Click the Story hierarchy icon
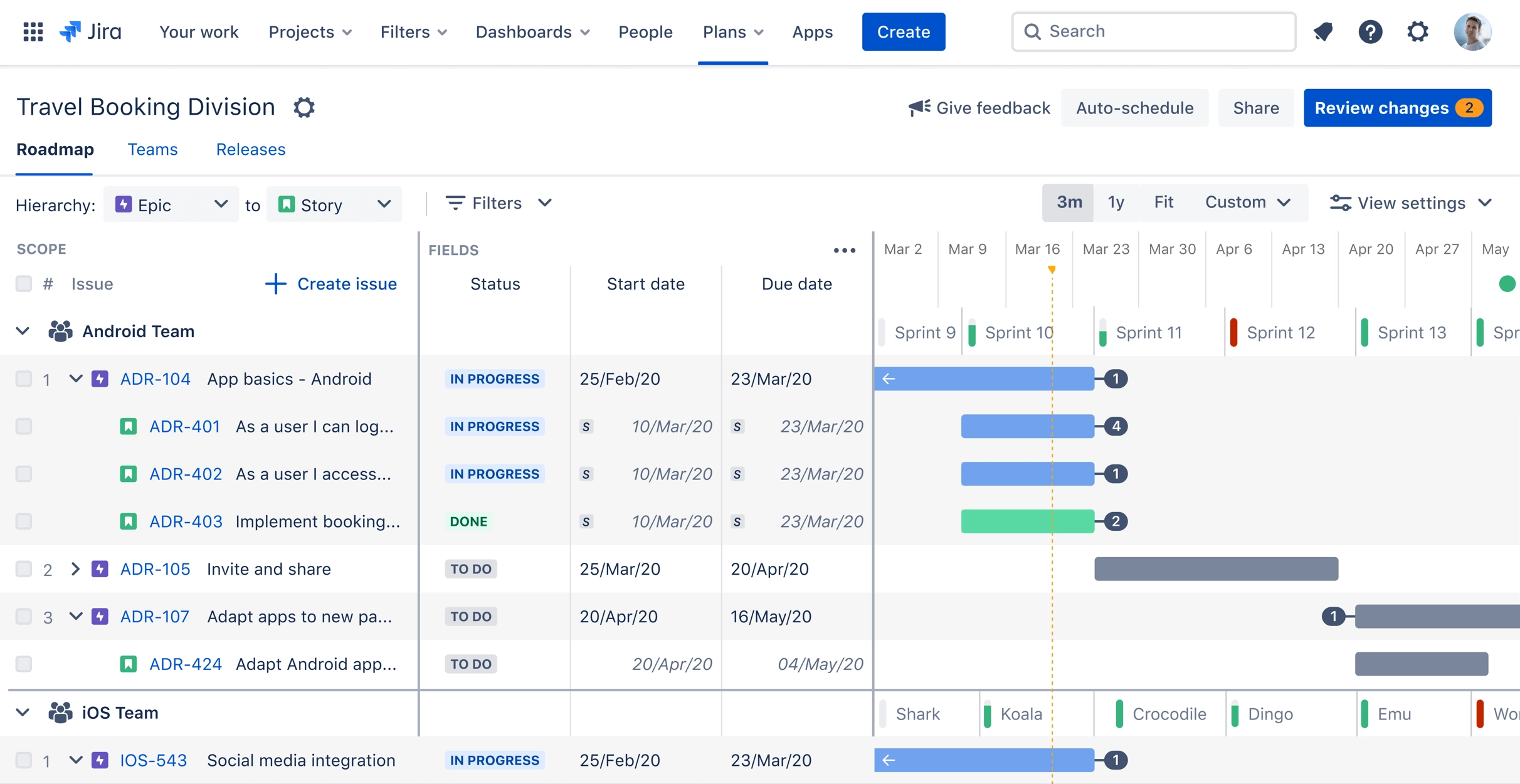This screenshot has width=1520, height=784. (287, 205)
